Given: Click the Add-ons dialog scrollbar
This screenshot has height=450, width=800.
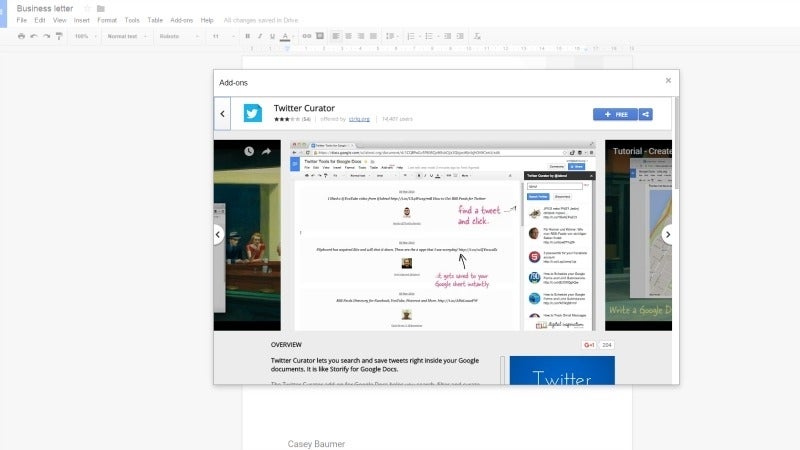Looking at the screenshot, I should point(677,143).
